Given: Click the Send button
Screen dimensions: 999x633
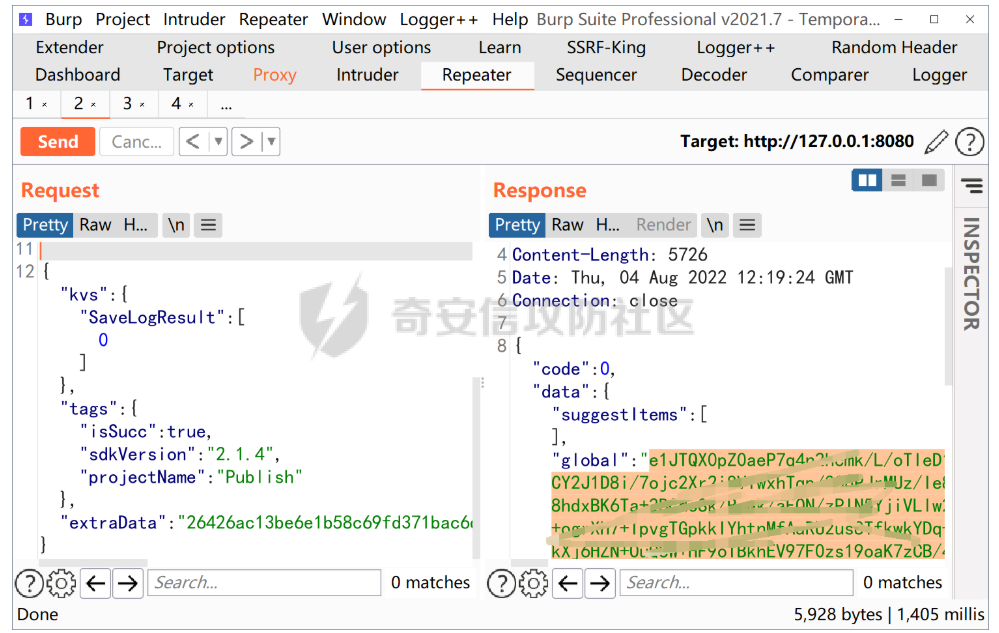Looking at the screenshot, I should click(58, 141).
